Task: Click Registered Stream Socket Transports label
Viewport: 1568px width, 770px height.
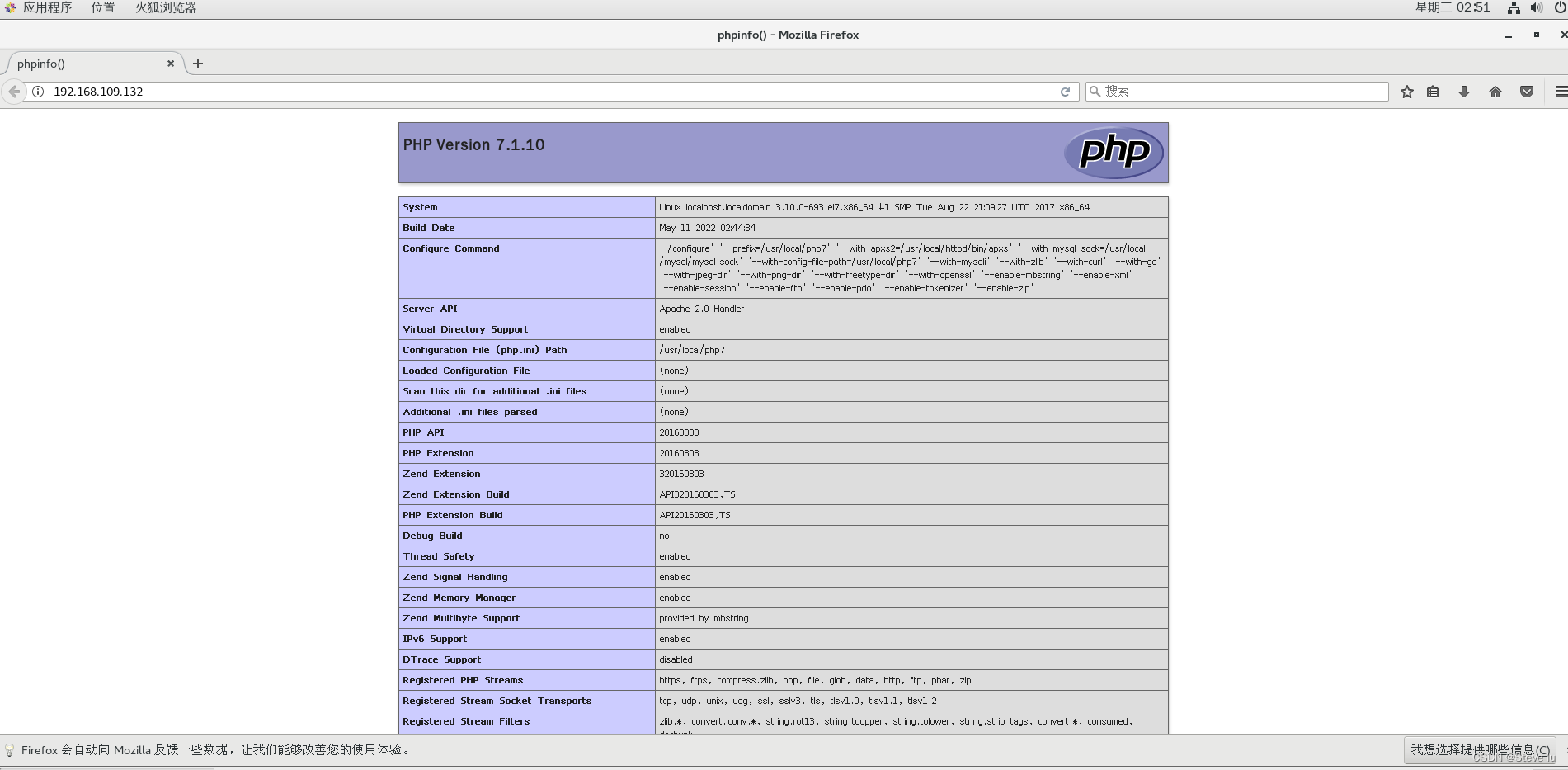Action: (497, 701)
